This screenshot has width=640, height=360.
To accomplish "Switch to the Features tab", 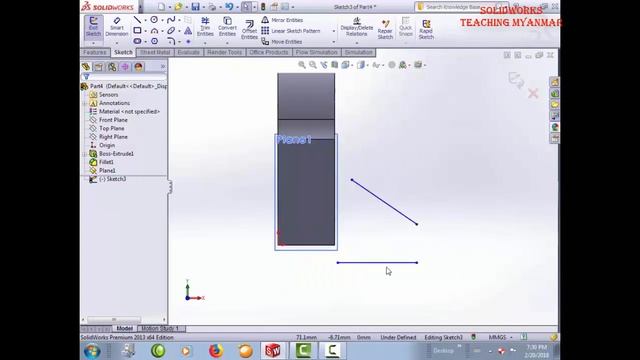I will (x=95, y=52).
